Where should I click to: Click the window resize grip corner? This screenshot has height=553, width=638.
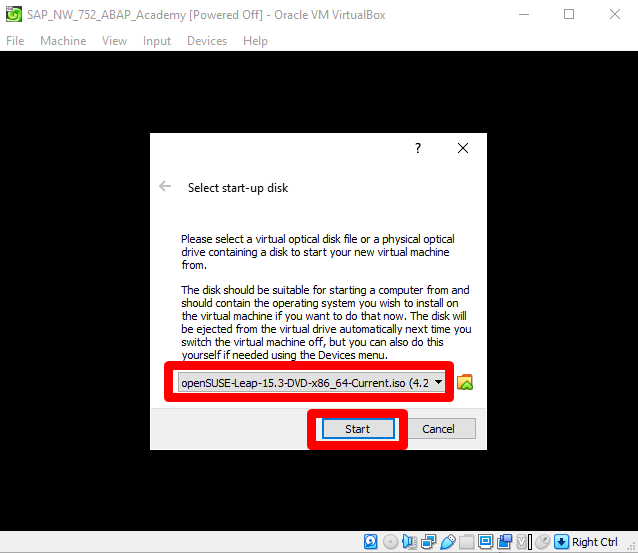[x=632, y=547]
